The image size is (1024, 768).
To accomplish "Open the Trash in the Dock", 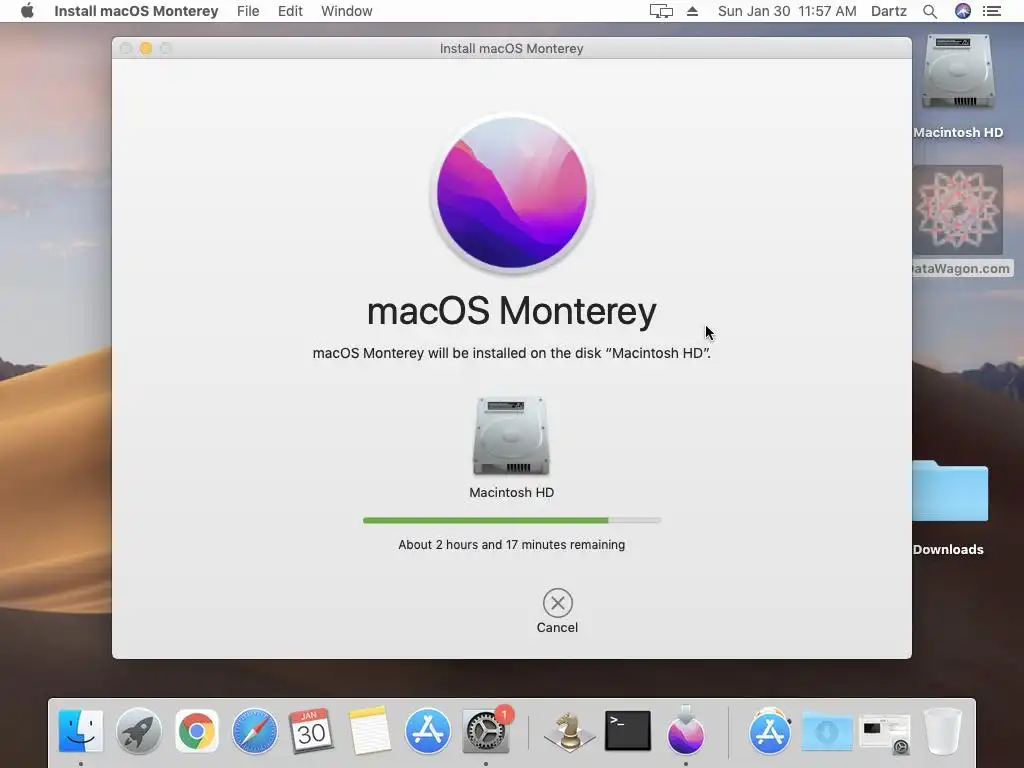I will pos(943,731).
